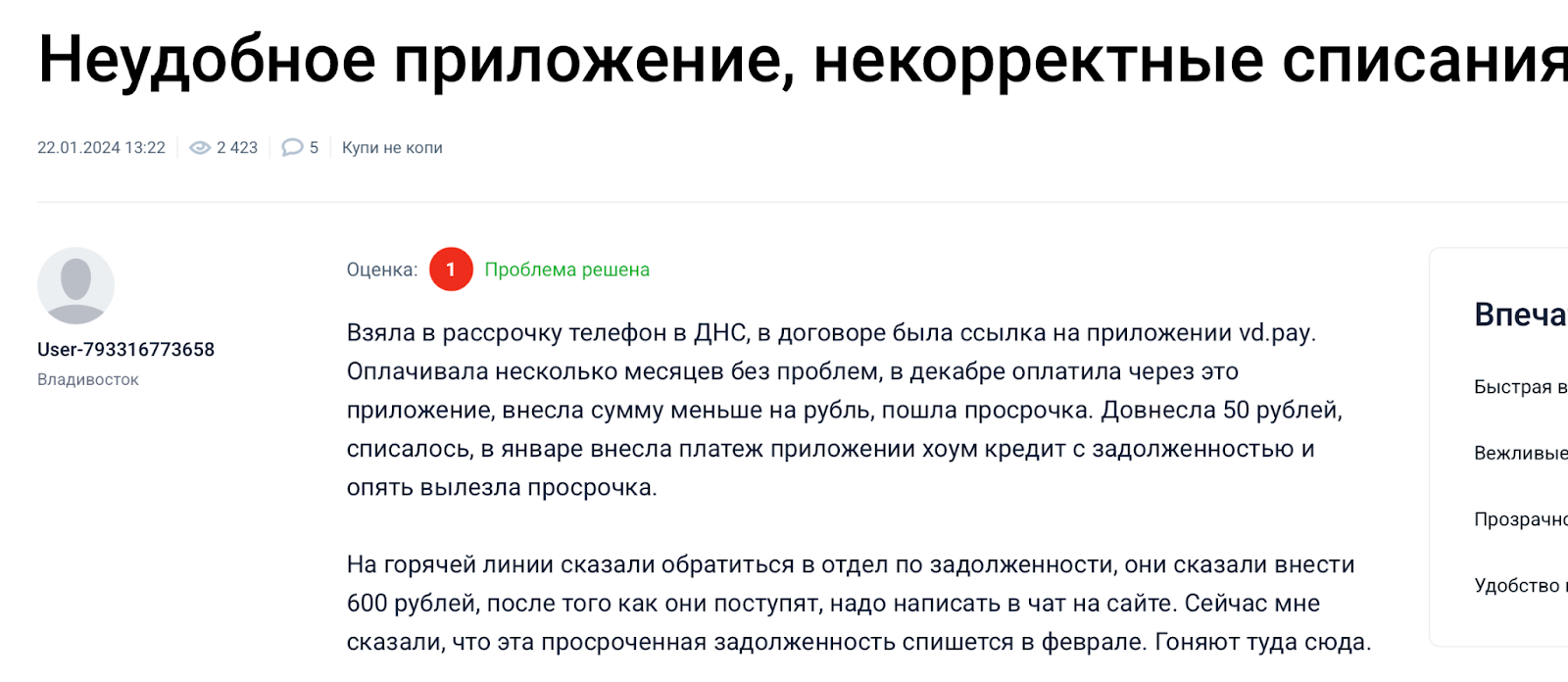Select the comment bubble showing 5 comments
Screen dimensions: 1568x682
293,147
